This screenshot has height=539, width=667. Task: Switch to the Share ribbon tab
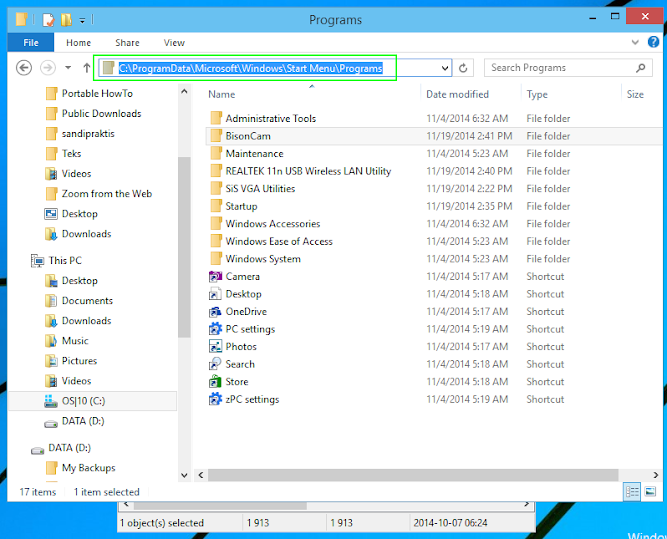tap(127, 43)
